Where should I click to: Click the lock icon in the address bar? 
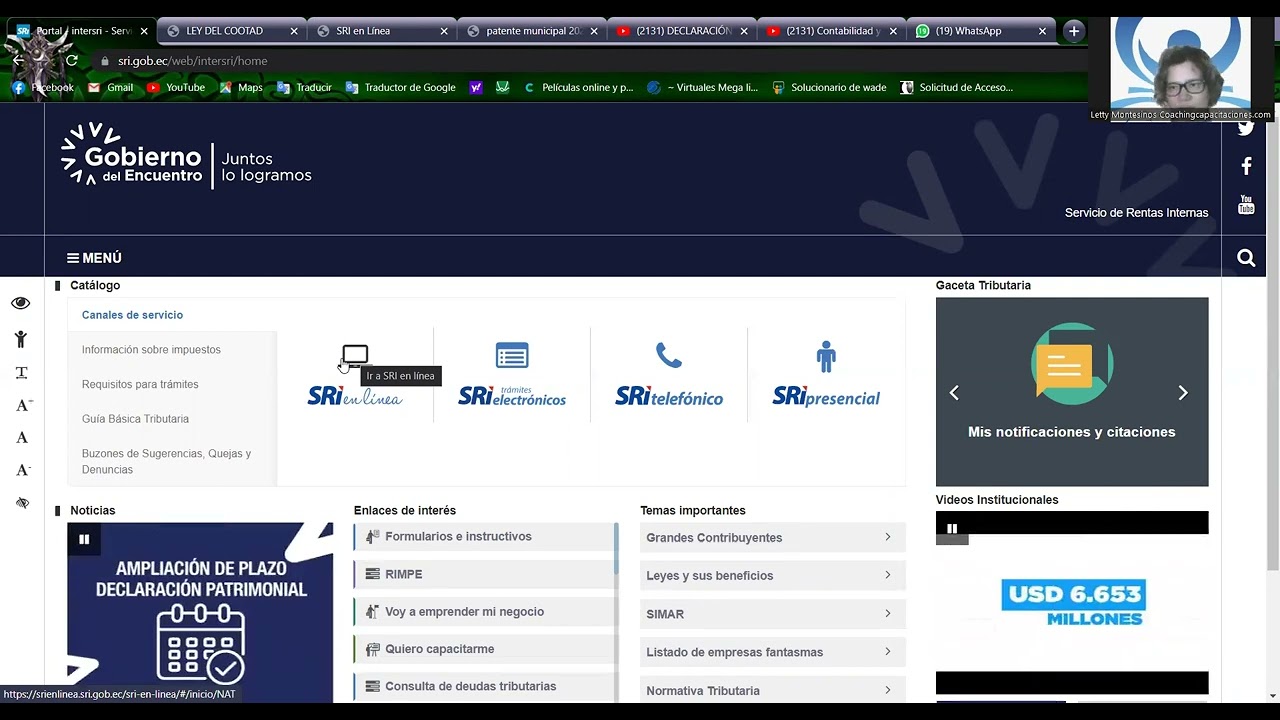tap(104, 61)
